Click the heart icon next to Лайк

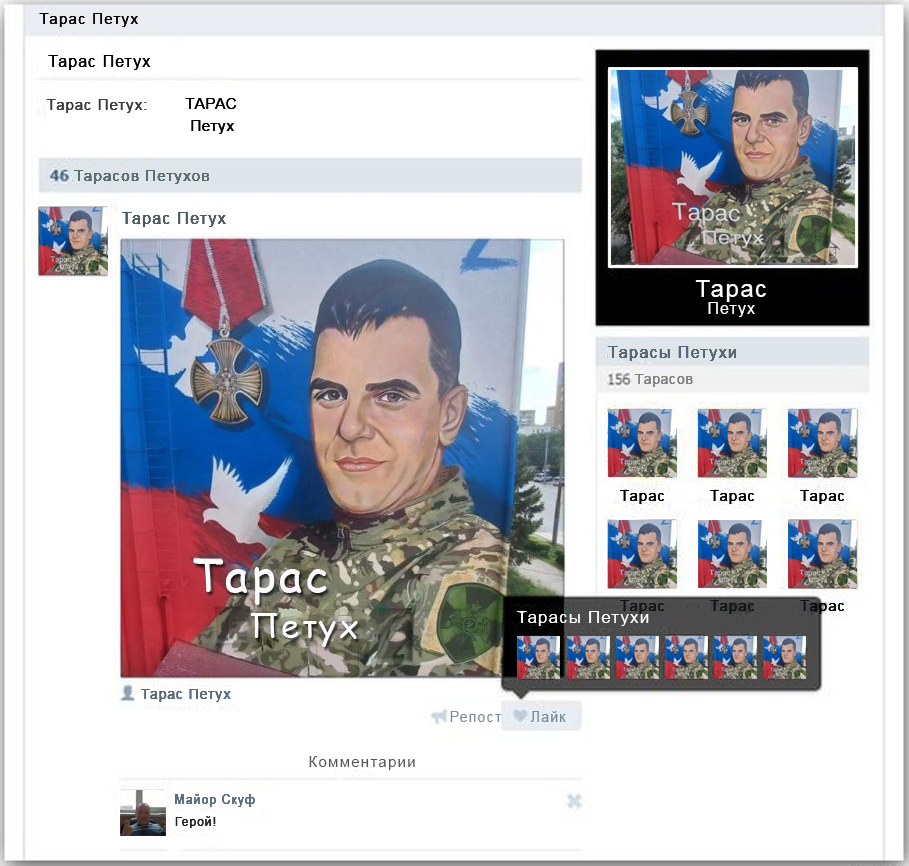point(520,716)
